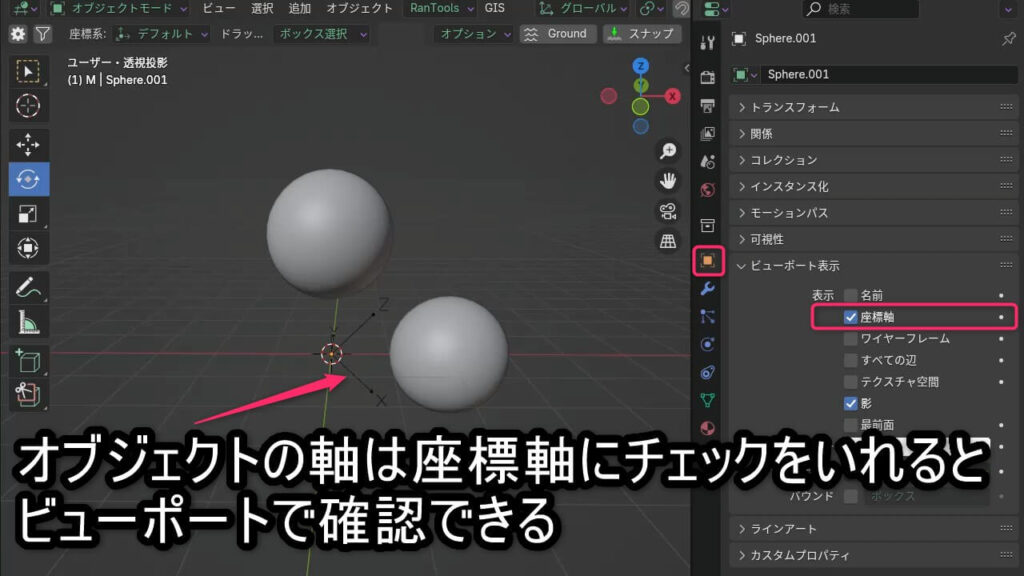Select the Annotate pencil tool

(28, 288)
